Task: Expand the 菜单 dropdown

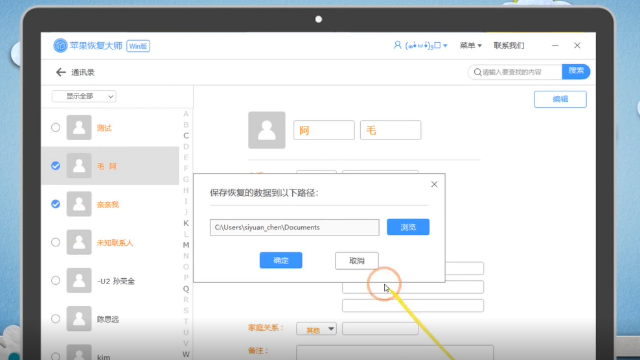Action: pos(470,45)
